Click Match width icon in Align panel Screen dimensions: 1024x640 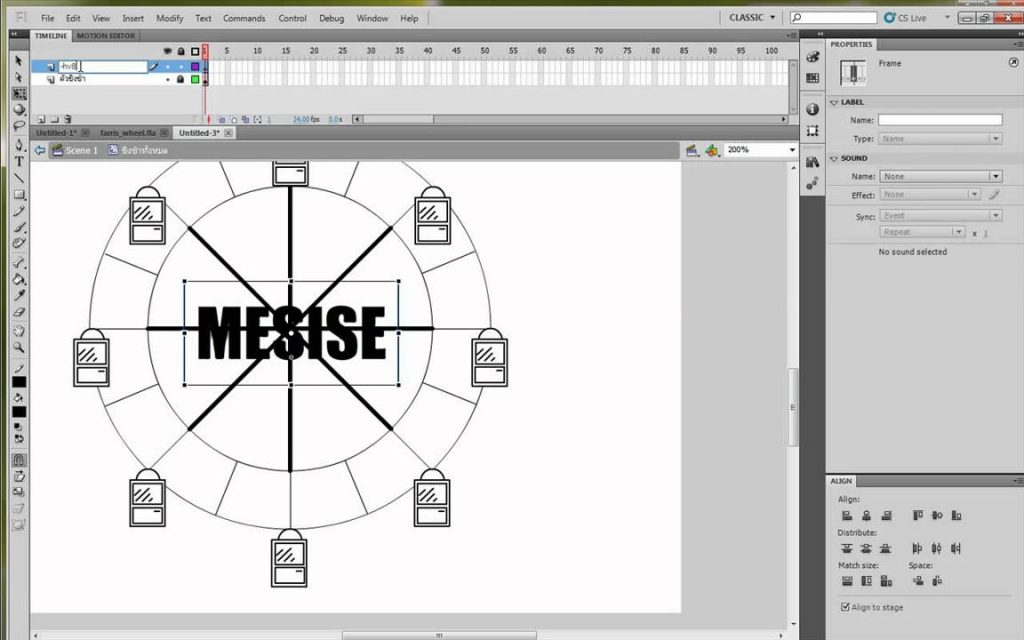[x=847, y=581]
